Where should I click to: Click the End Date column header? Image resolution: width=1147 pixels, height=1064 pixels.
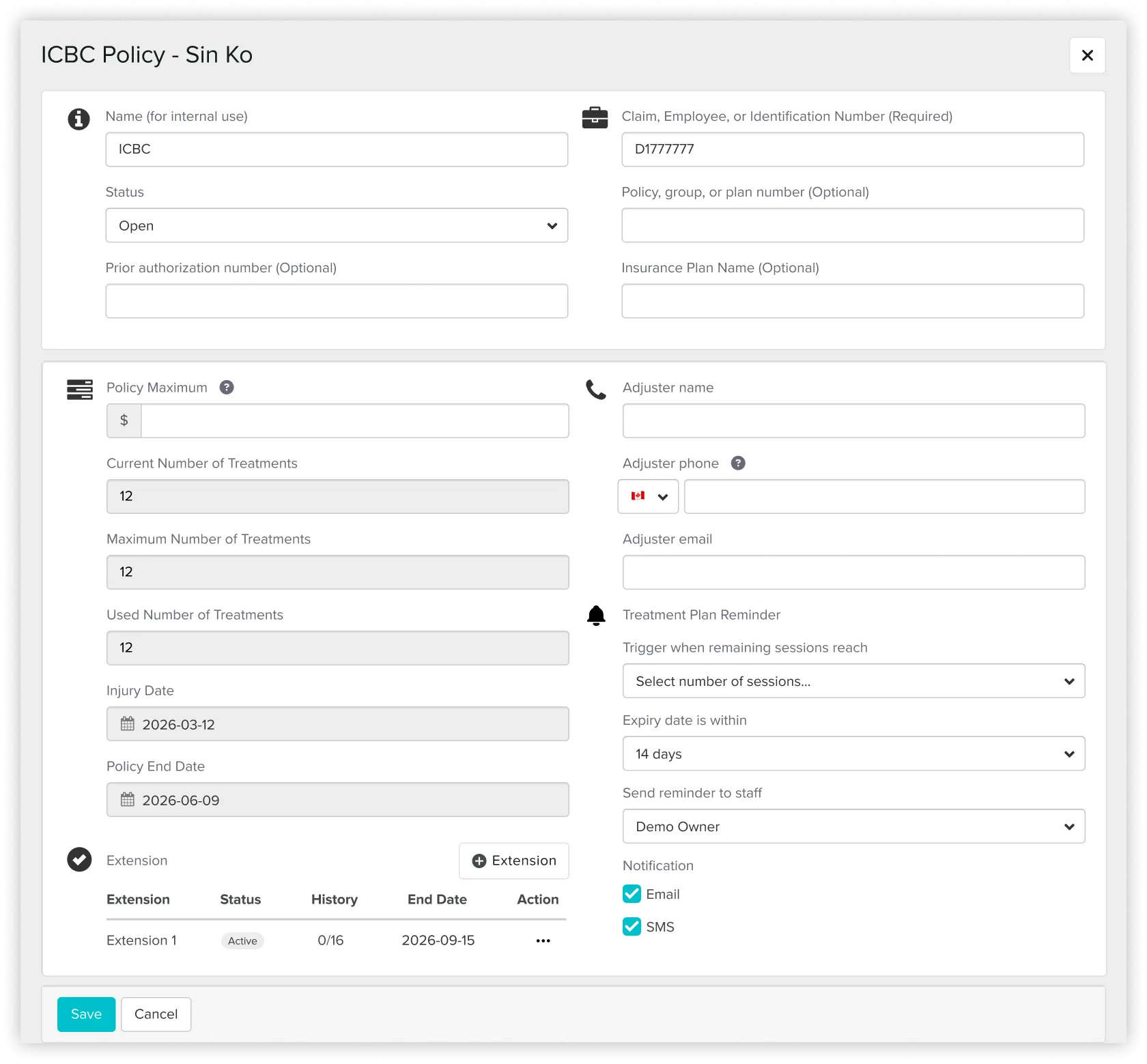tap(437, 900)
